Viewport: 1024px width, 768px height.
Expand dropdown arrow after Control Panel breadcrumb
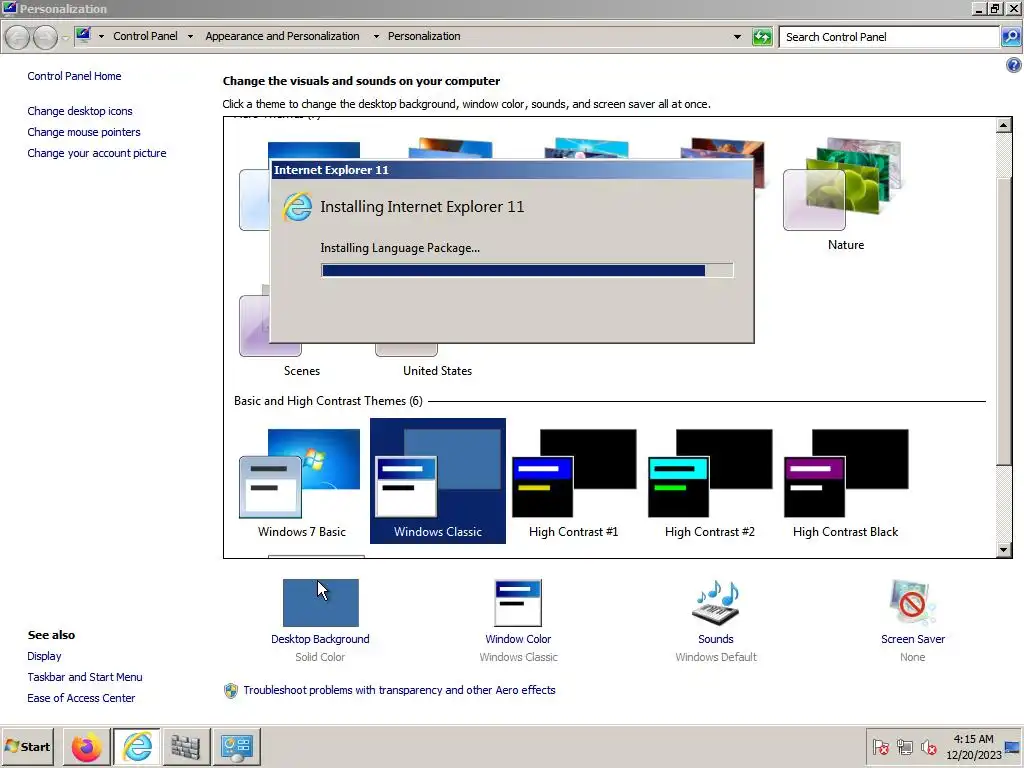(x=190, y=37)
